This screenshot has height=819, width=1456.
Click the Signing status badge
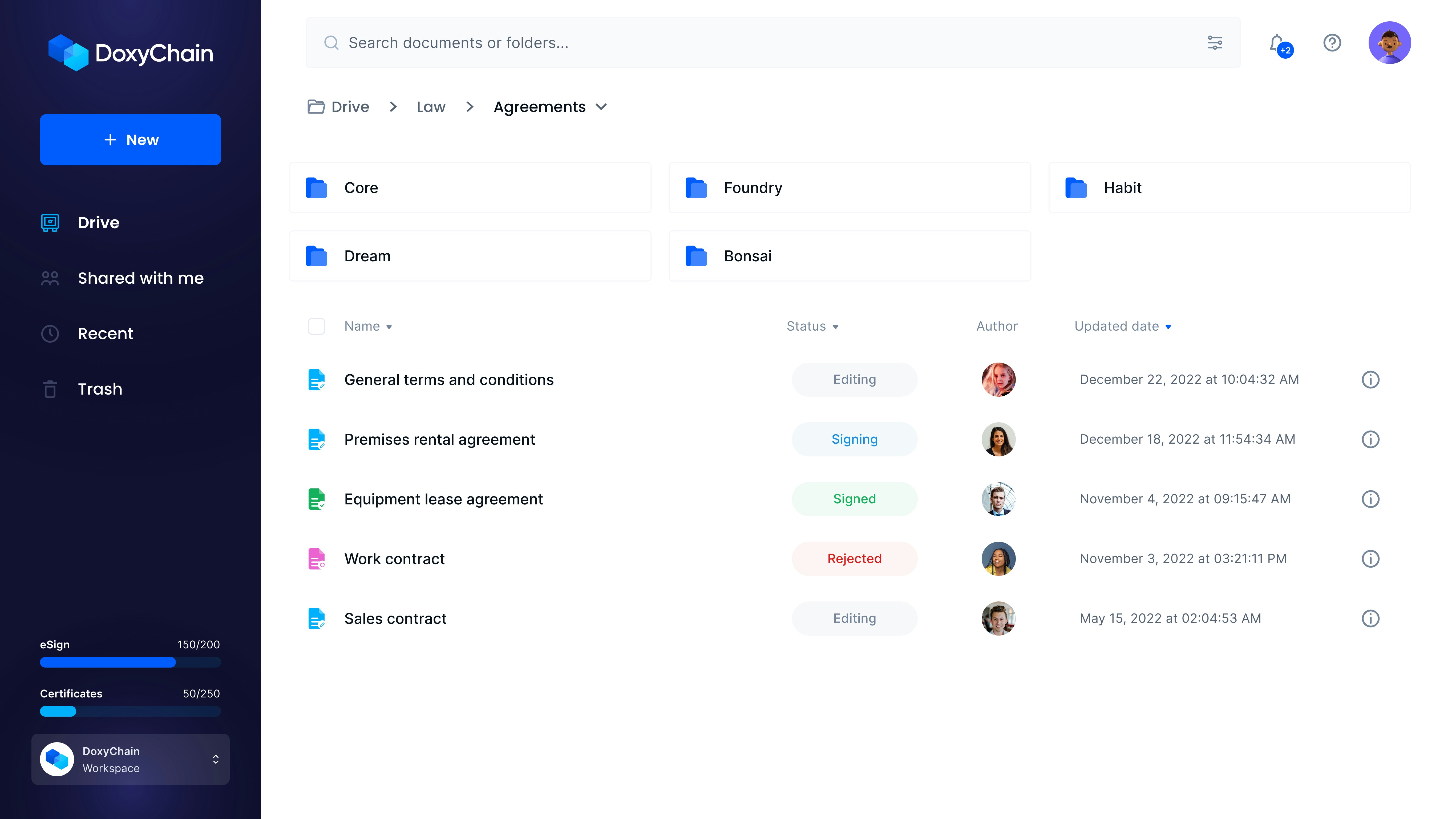click(x=854, y=439)
